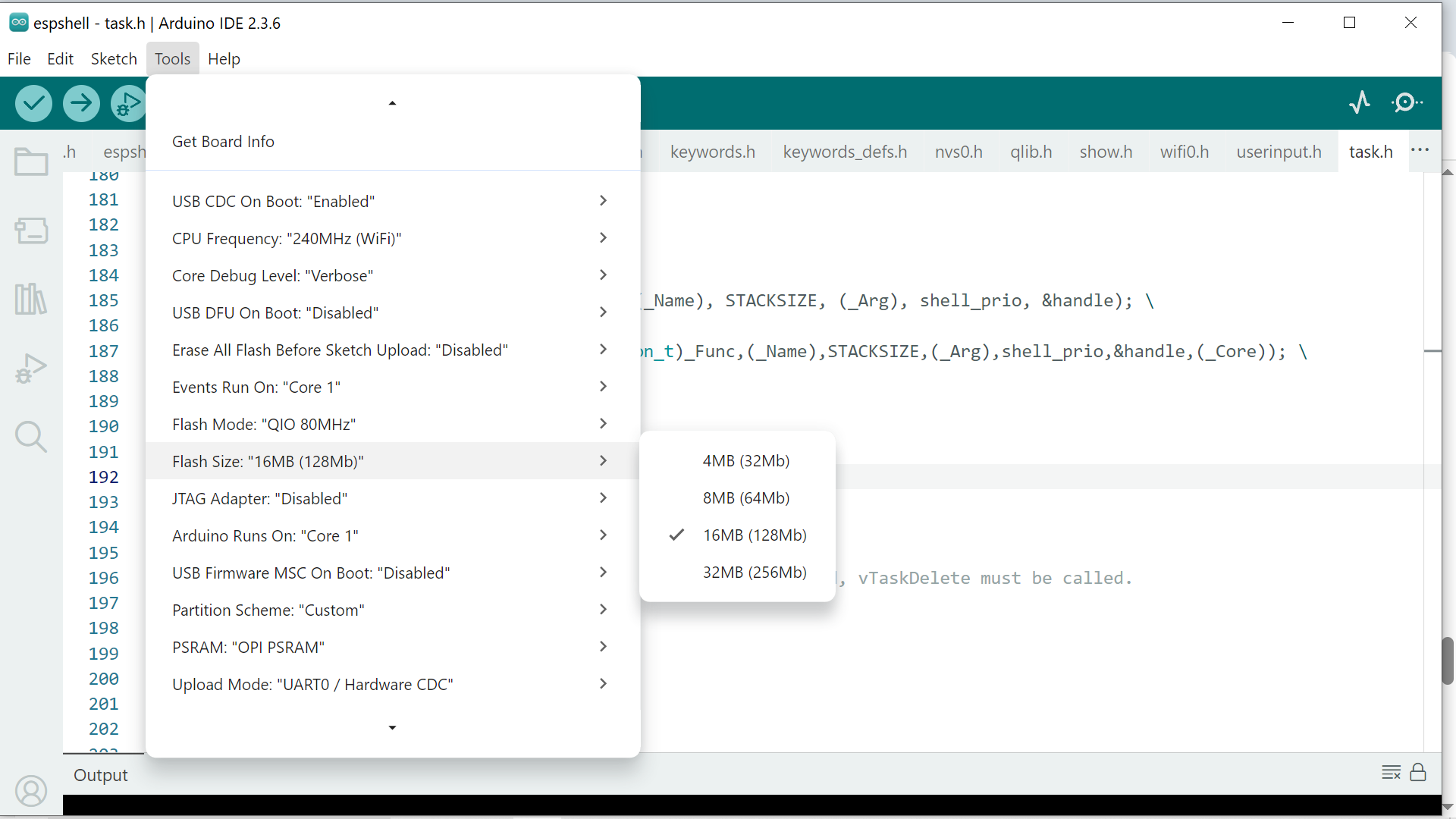This screenshot has width=1456, height=819.
Task: Toggle the output word wrap icon
Action: click(x=1391, y=773)
